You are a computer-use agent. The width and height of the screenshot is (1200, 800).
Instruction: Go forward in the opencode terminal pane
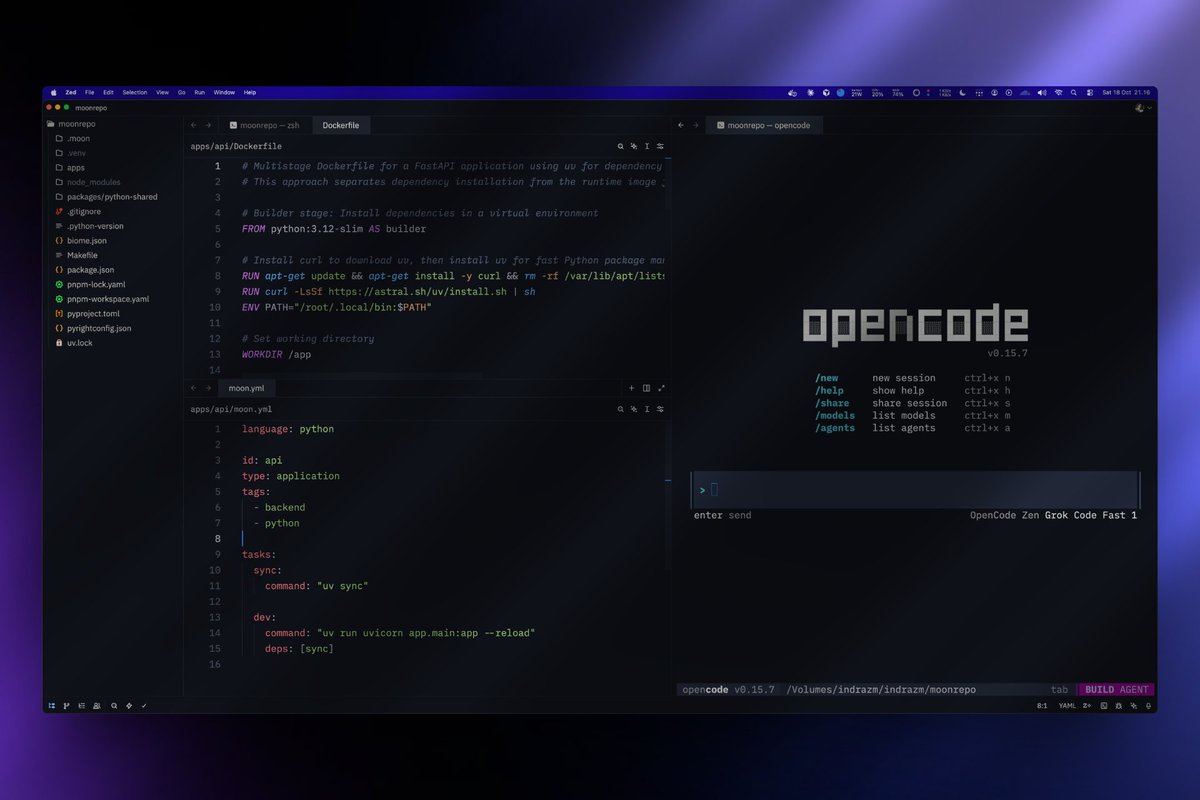point(695,125)
